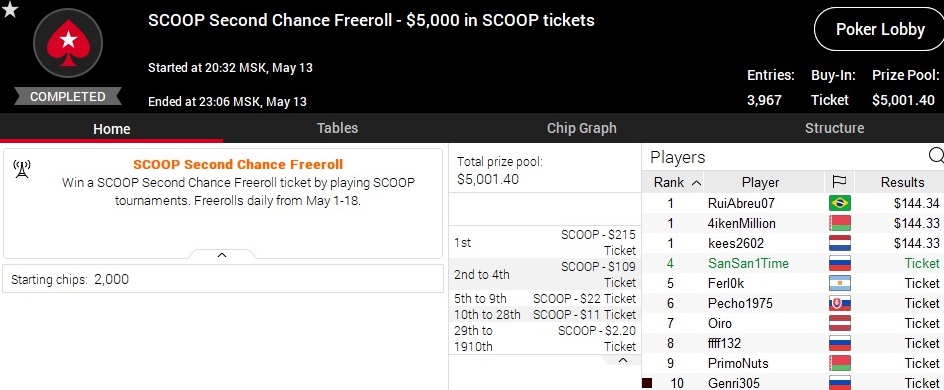Image resolution: width=944 pixels, height=390 pixels.
Task: Click the Brazil flag beside RuiAbreu07
Action: point(840,203)
